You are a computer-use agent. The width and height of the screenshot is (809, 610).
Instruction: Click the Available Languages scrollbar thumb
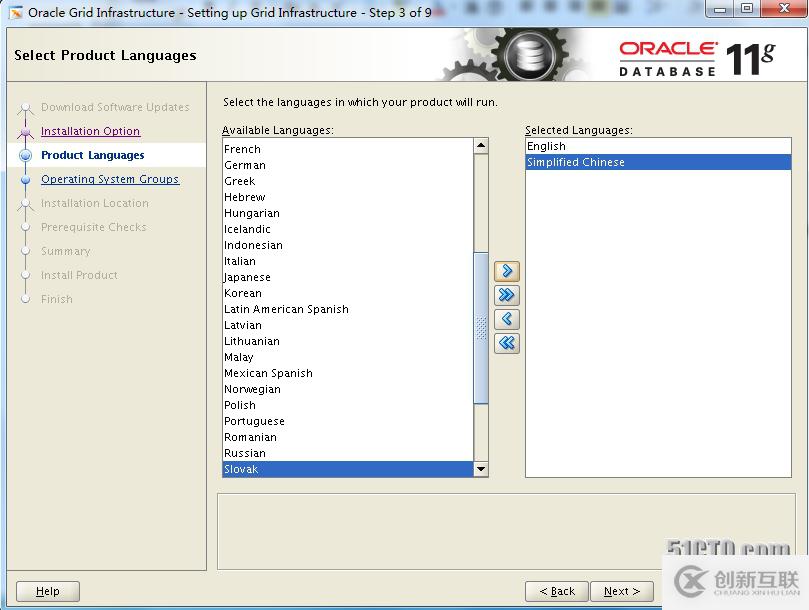481,328
